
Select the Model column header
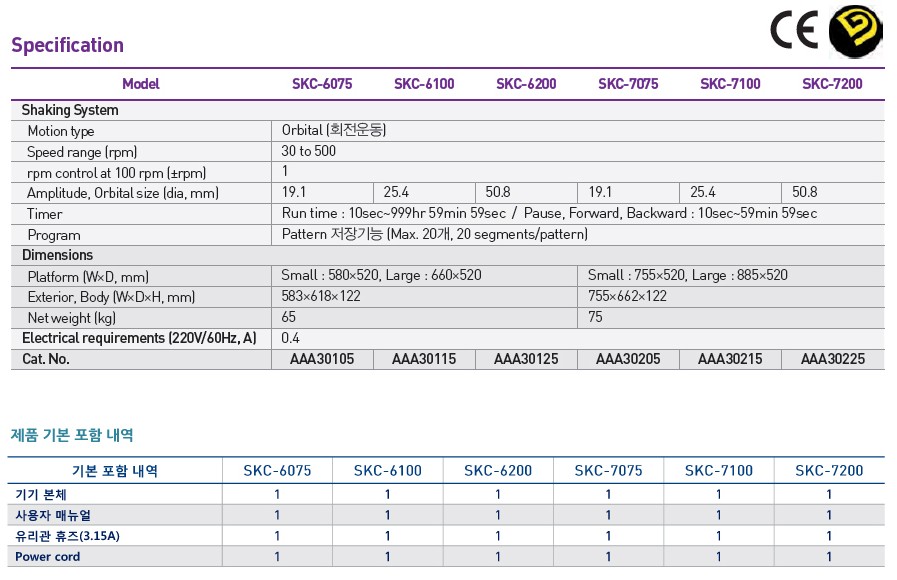click(141, 84)
